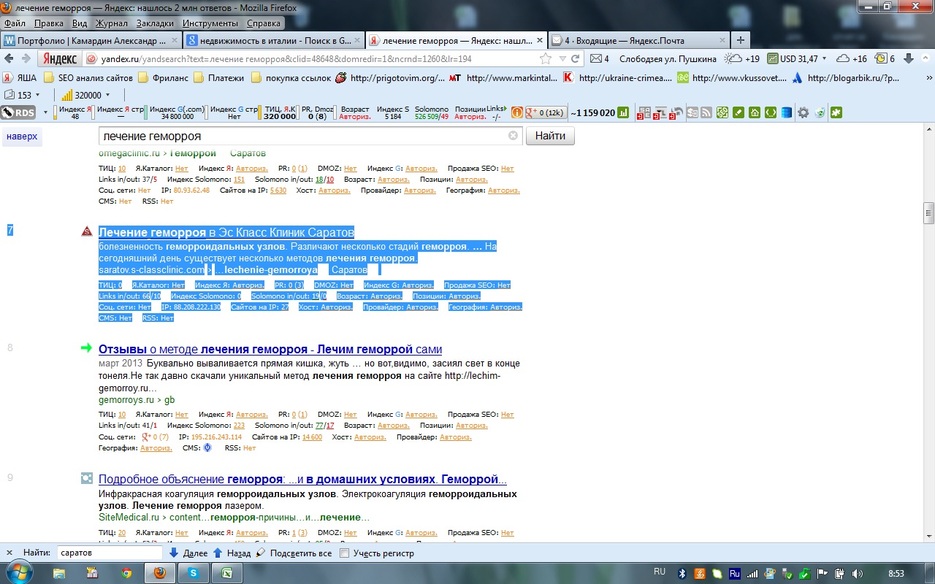This screenshot has width=935, height=584.
Task: Switch to the 'Портфолио | Камардин Александр' tab
Action: coord(91,41)
